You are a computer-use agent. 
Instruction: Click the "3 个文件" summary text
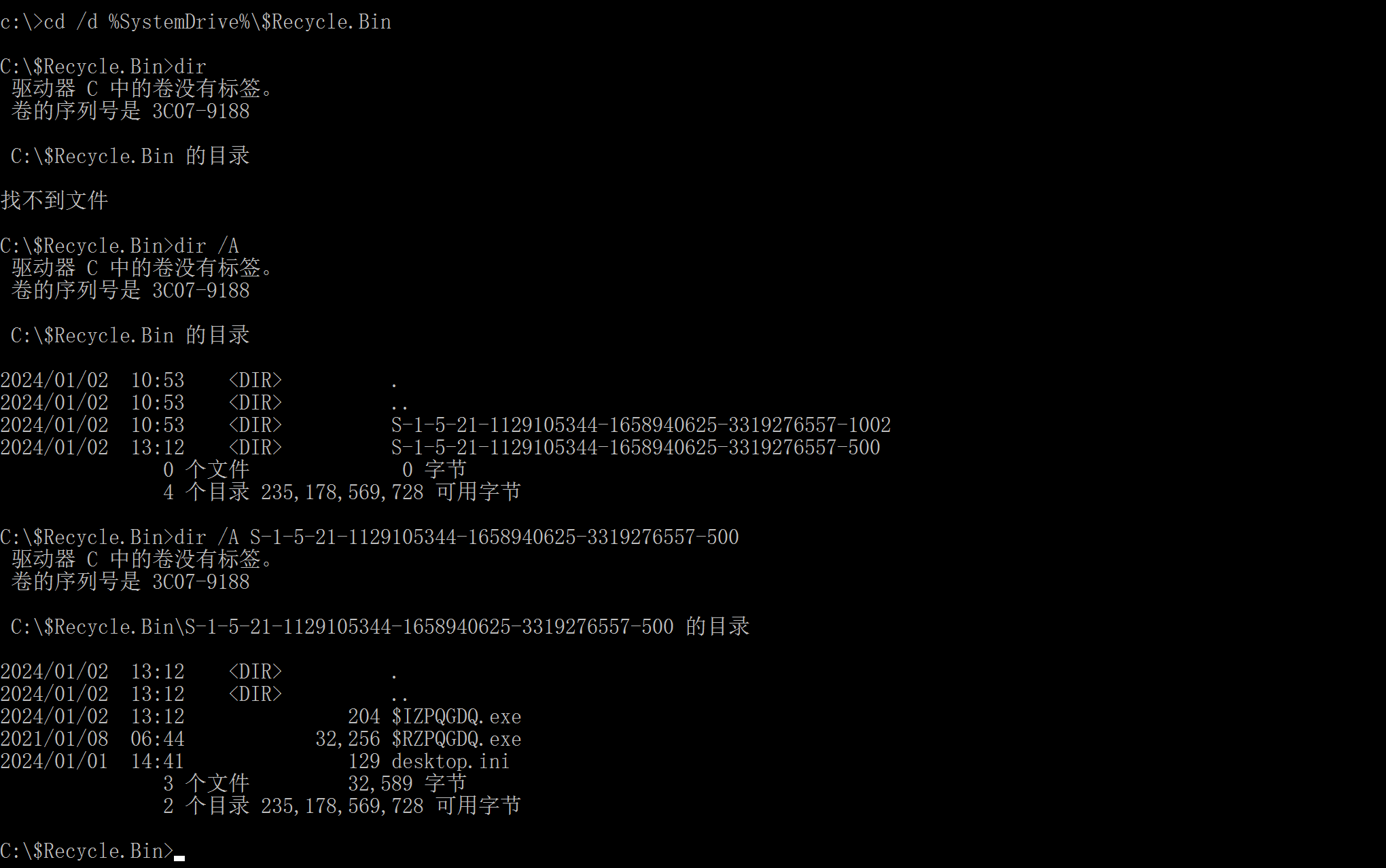click(207, 784)
